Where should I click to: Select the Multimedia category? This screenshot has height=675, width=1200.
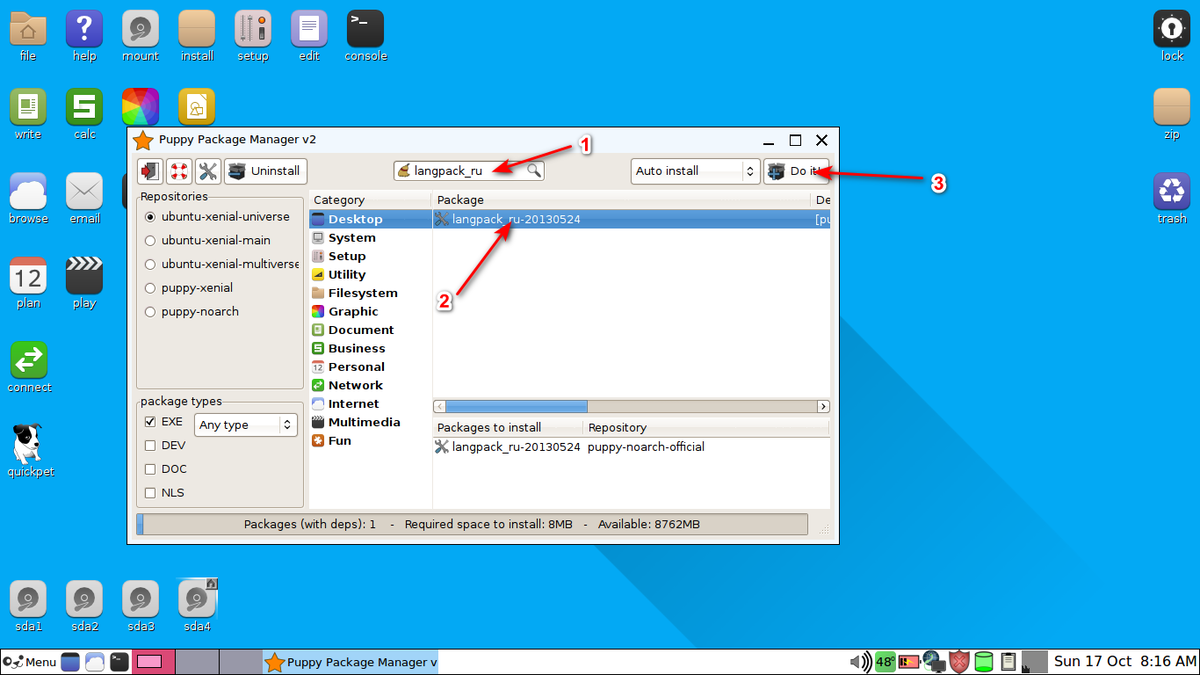click(370, 422)
